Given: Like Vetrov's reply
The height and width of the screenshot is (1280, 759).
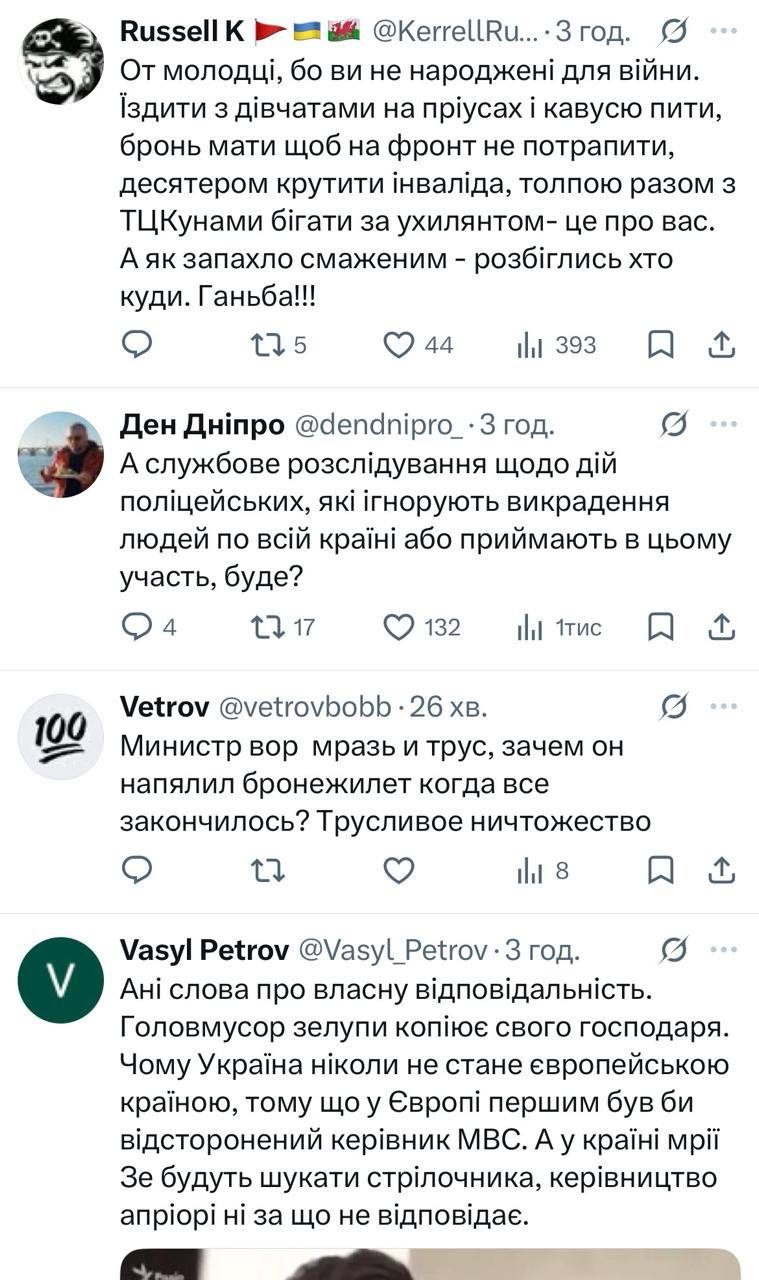Looking at the screenshot, I should (398, 870).
